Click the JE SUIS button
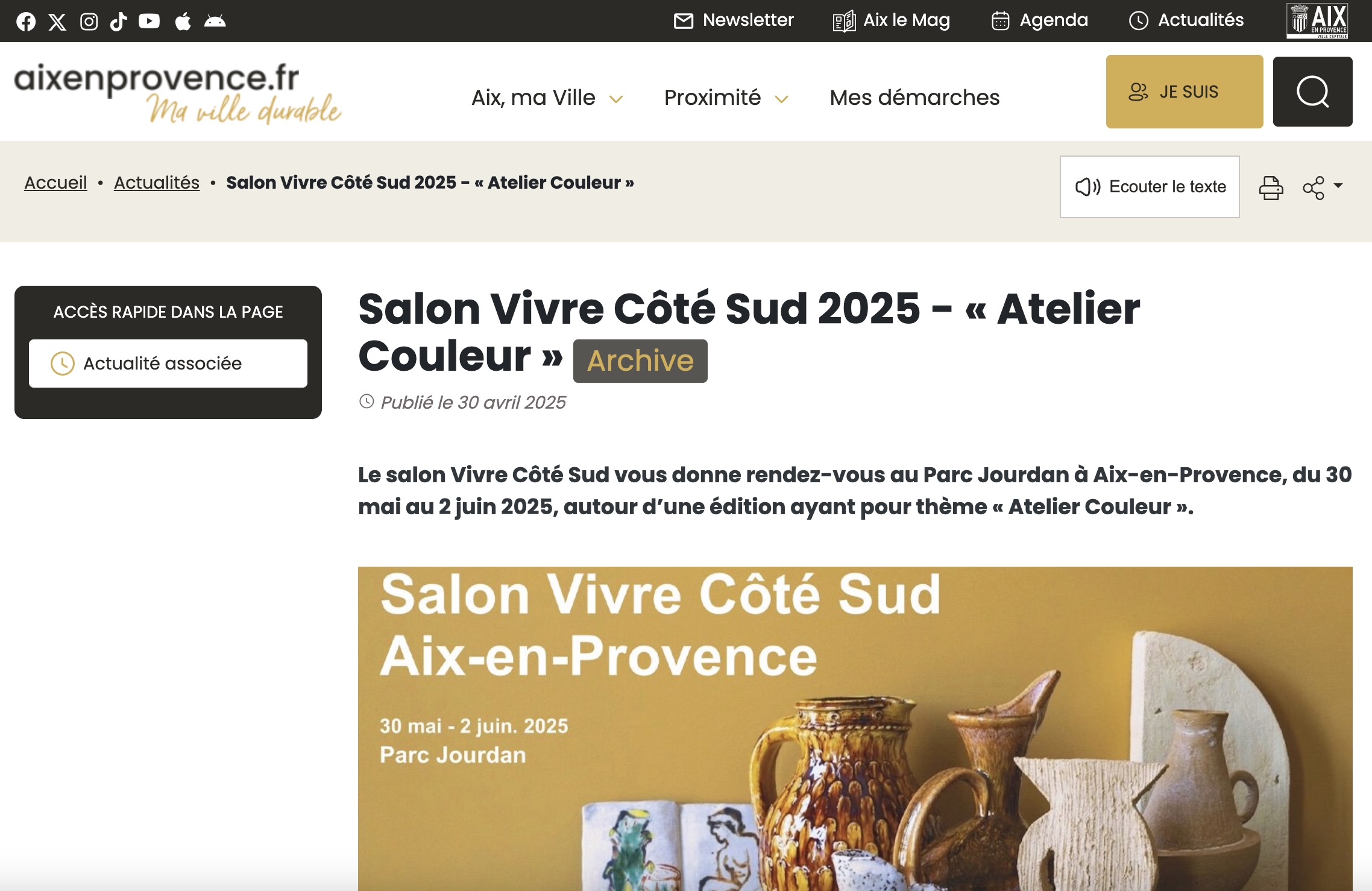The width and height of the screenshot is (1372, 891). point(1185,92)
